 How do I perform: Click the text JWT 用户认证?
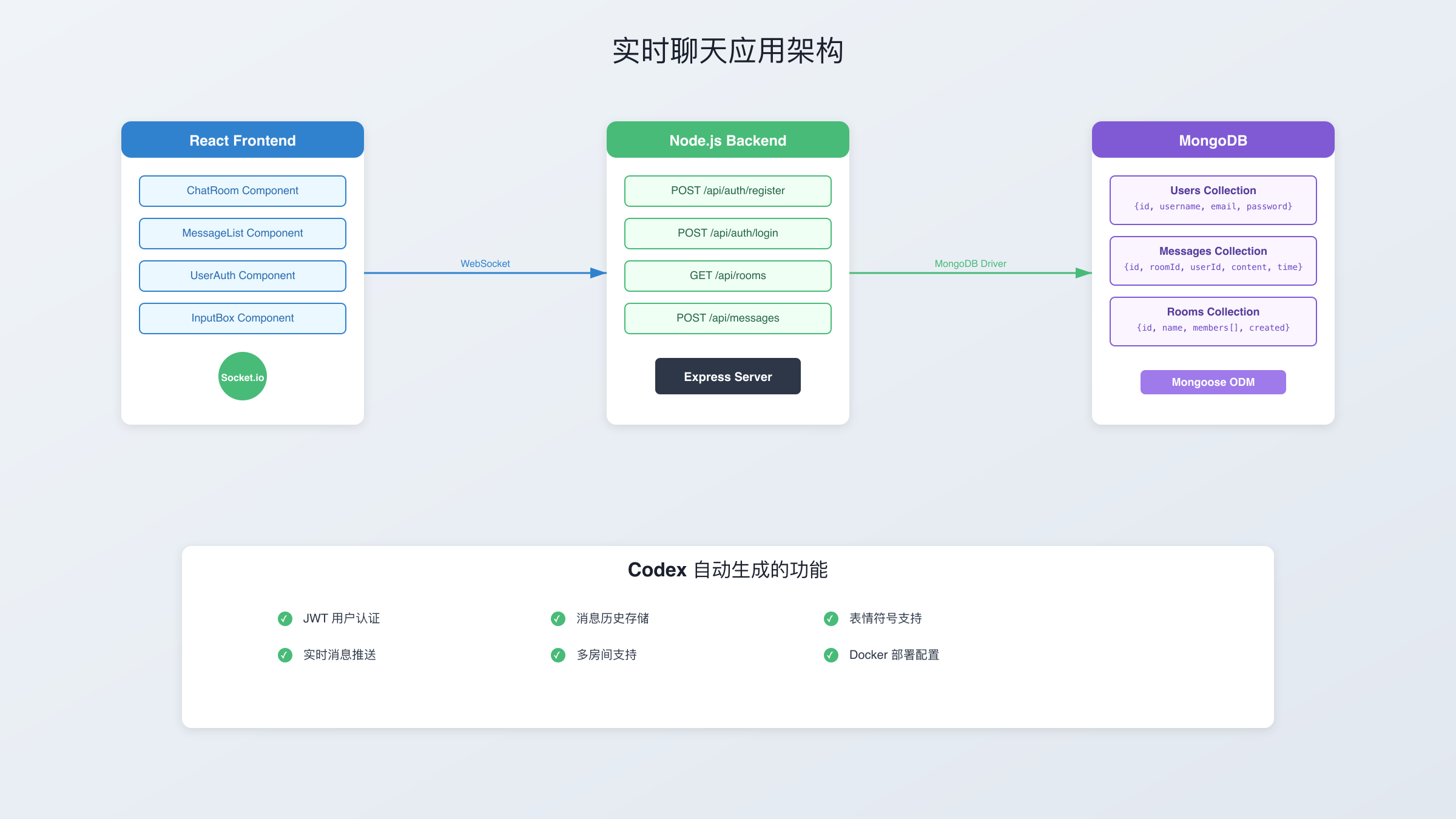pyautogui.click(x=342, y=619)
